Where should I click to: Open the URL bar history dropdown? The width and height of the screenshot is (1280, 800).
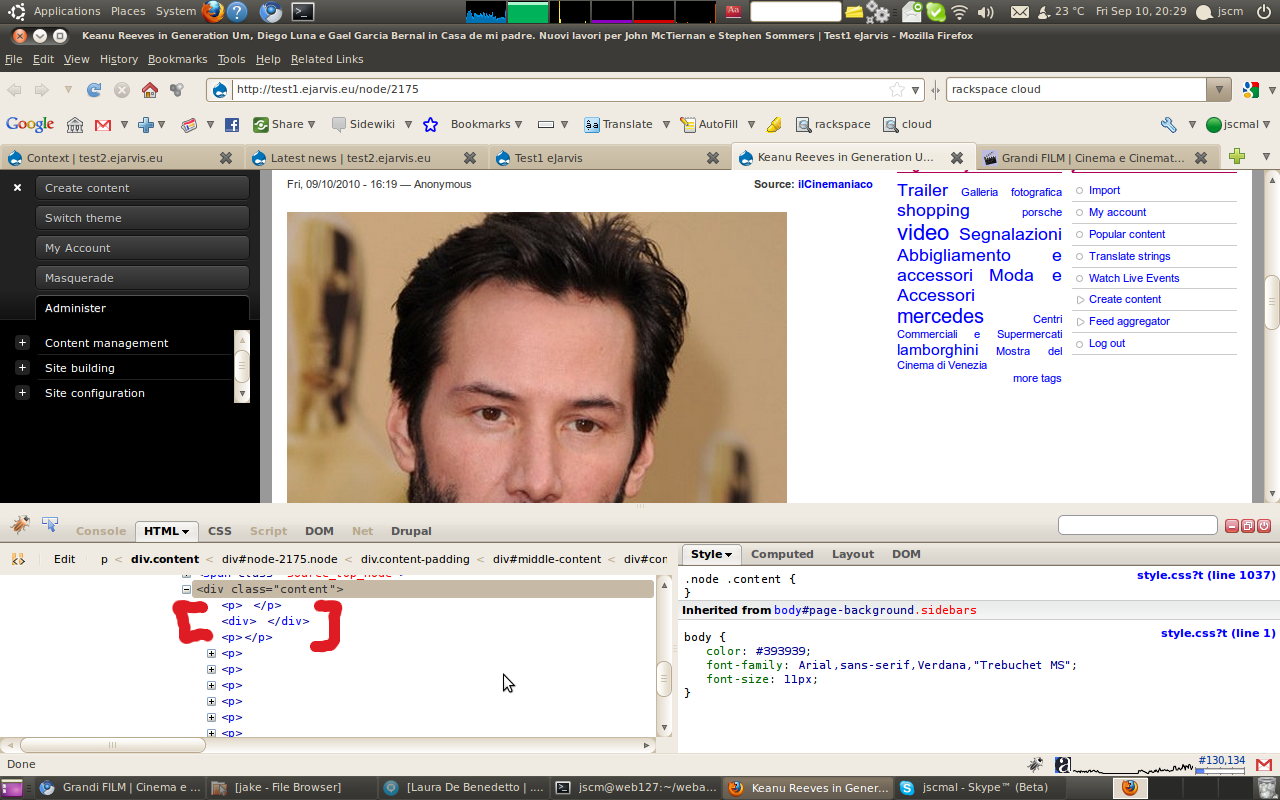pyautogui.click(x=916, y=90)
